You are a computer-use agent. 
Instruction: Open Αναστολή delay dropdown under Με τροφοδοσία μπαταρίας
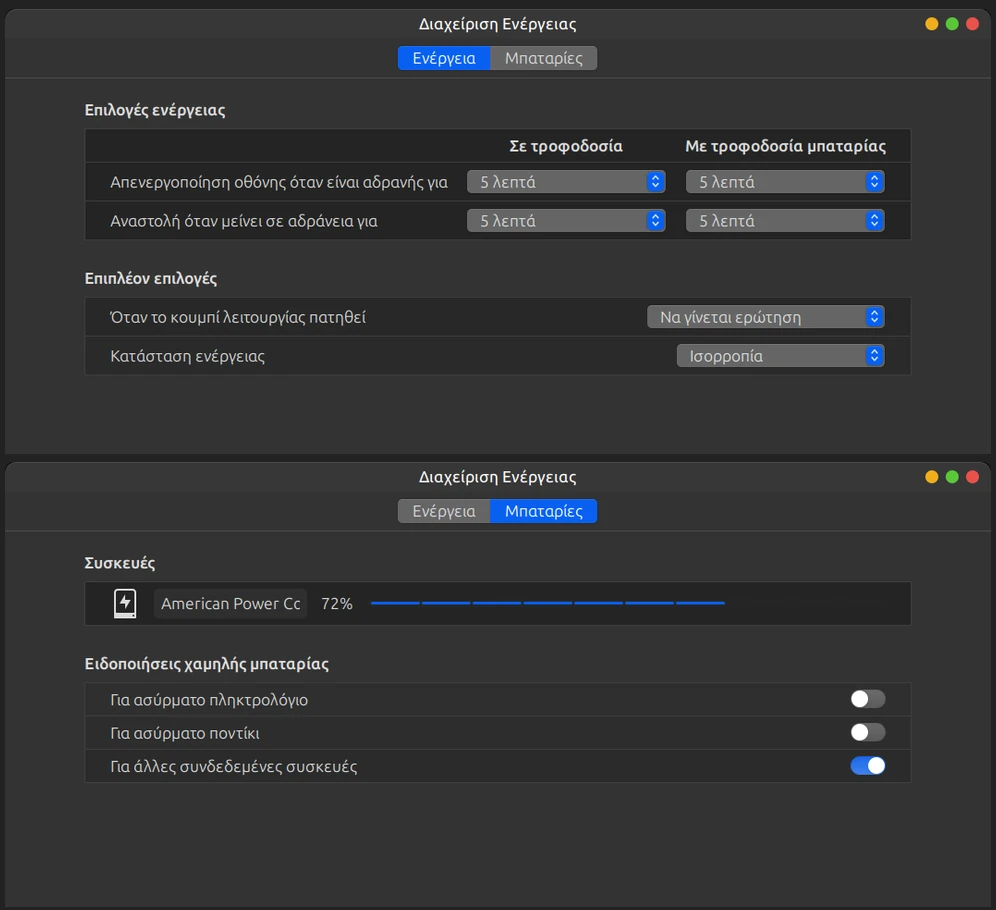tap(785, 221)
